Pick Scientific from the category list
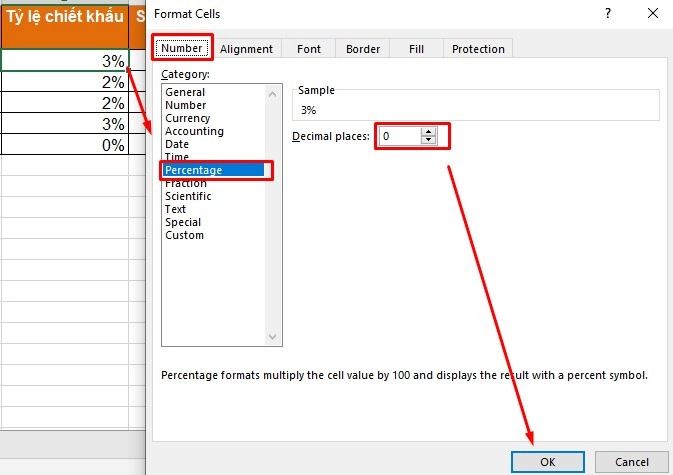 tap(188, 196)
